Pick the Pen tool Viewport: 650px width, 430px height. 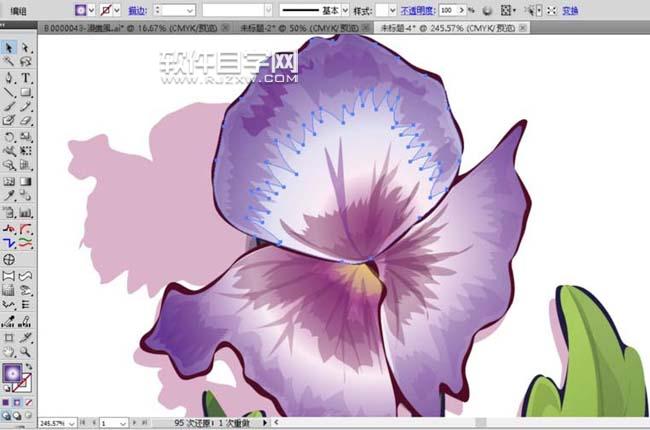pyautogui.click(x=9, y=77)
